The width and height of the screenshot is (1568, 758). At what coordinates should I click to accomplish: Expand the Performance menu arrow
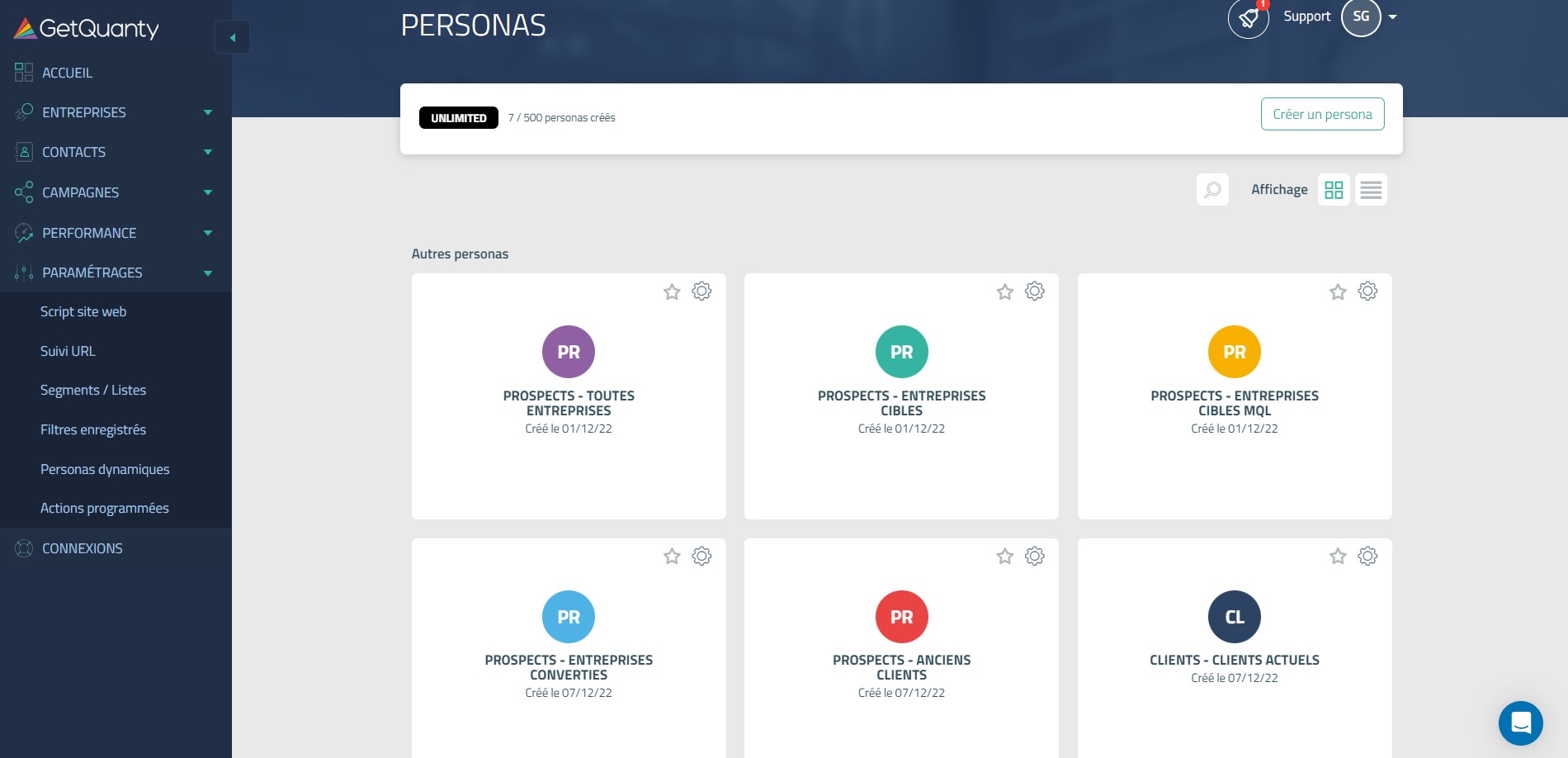coord(208,233)
